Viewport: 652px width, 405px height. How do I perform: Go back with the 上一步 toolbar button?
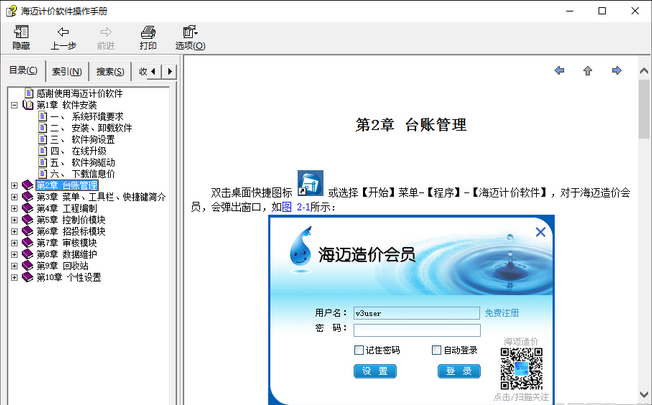[x=63, y=37]
